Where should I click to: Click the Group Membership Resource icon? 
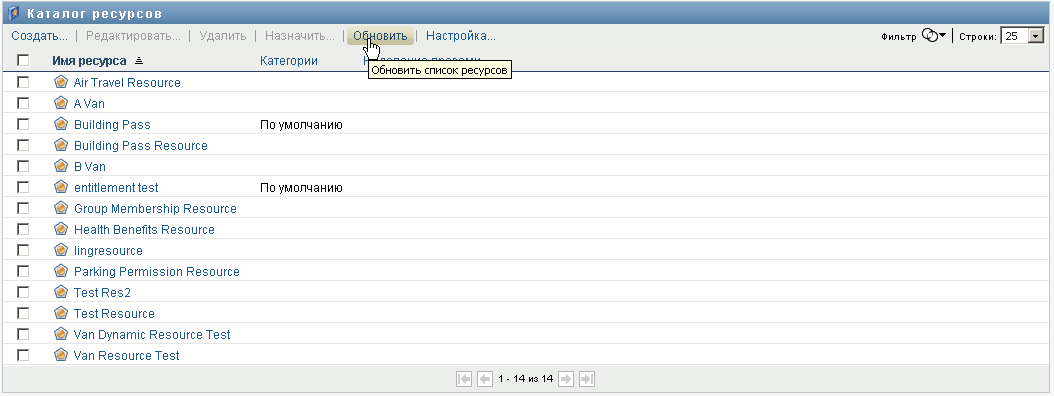tap(61, 208)
